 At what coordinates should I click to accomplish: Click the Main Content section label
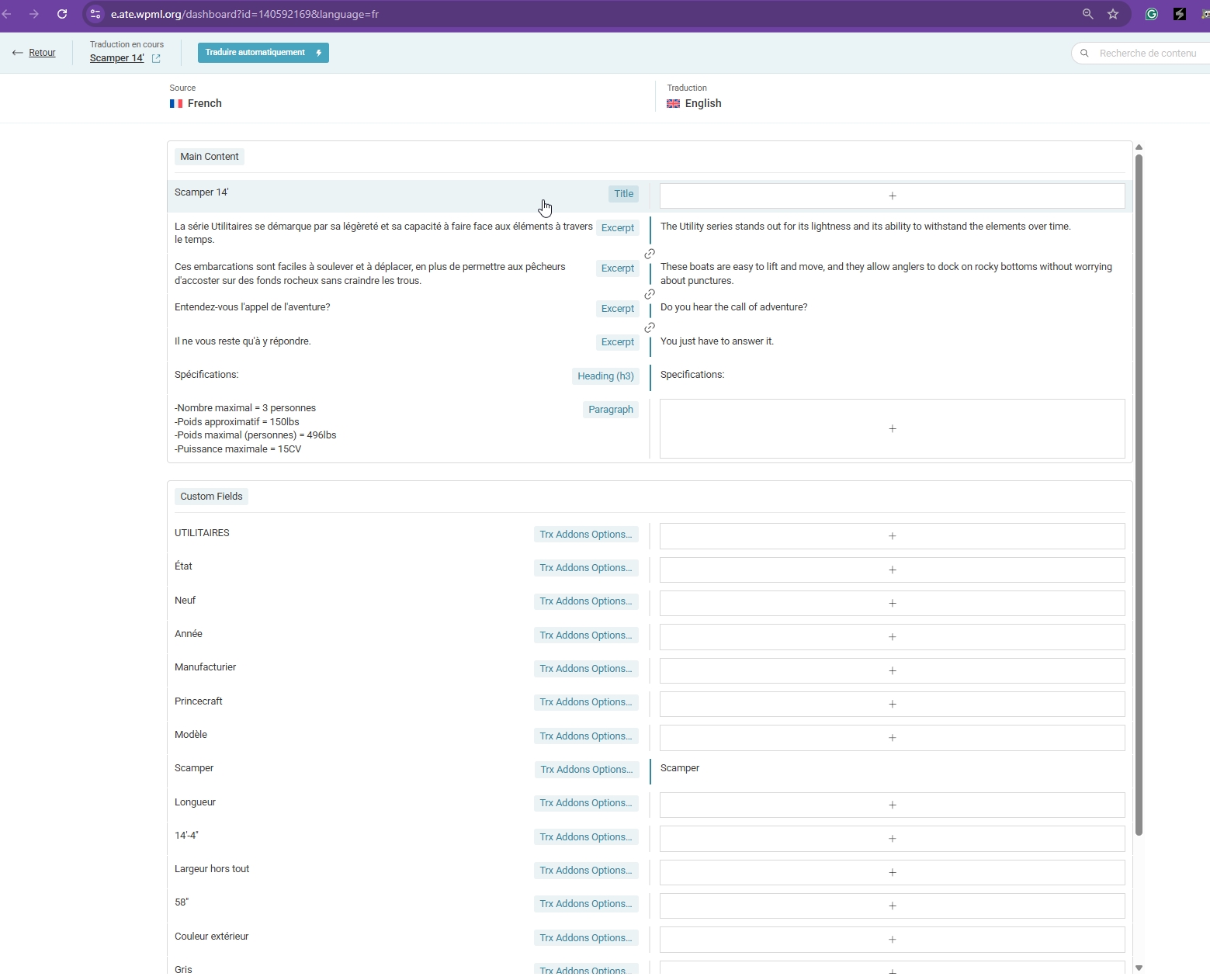[210, 157]
